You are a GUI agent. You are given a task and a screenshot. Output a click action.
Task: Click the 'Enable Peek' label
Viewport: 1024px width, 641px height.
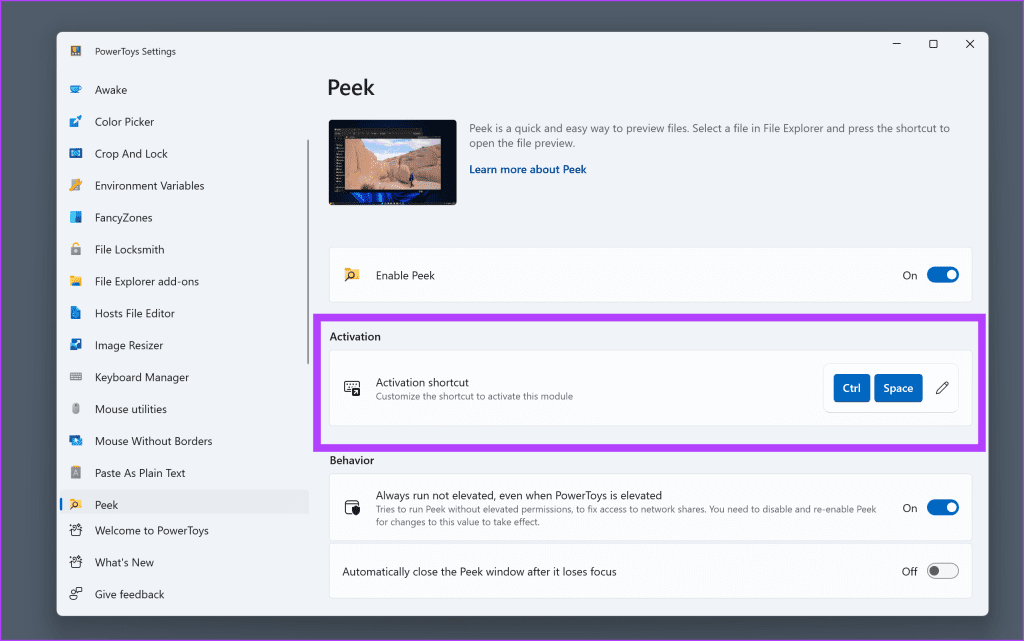(x=405, y=275)
